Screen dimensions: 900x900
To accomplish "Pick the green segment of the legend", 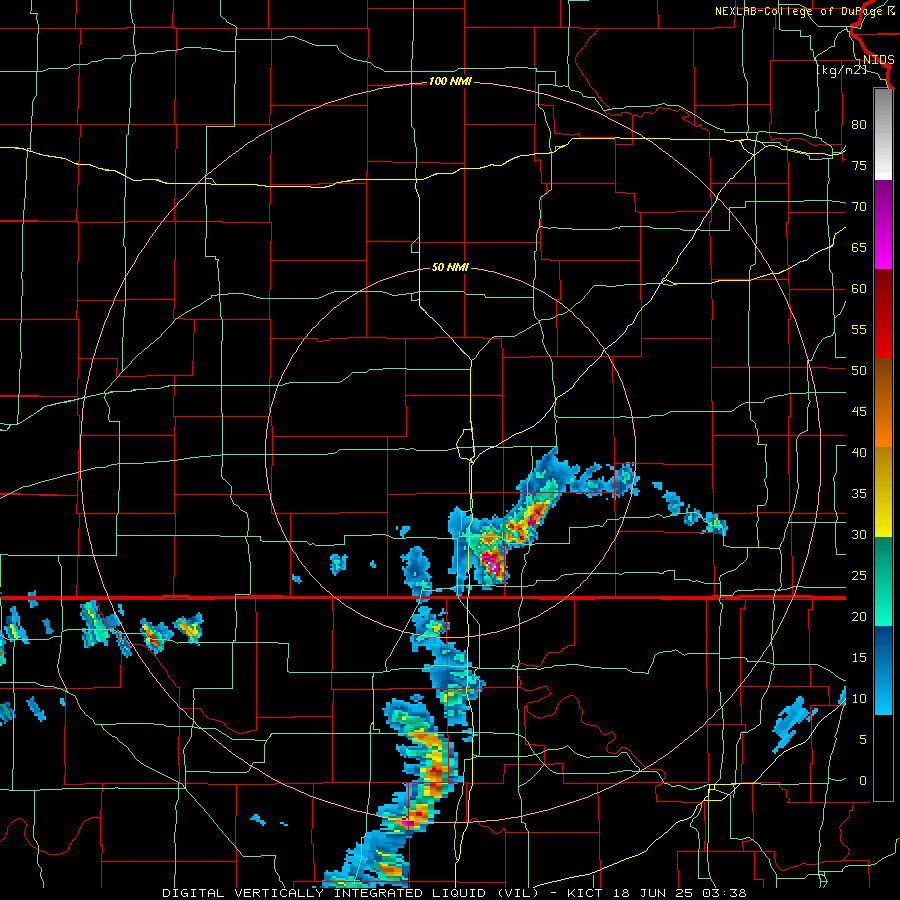I will 883,581.
